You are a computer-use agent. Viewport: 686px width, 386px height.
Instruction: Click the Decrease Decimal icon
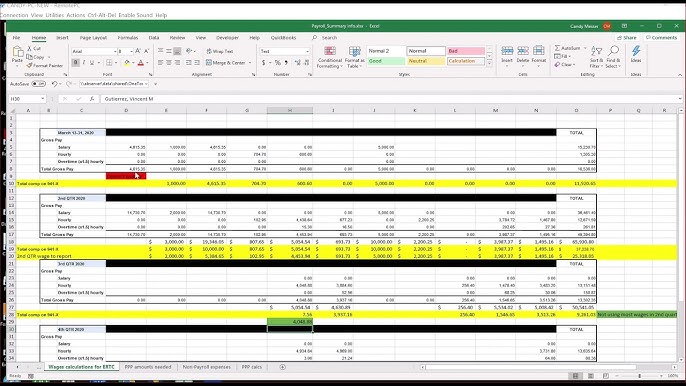coord(306,63)
